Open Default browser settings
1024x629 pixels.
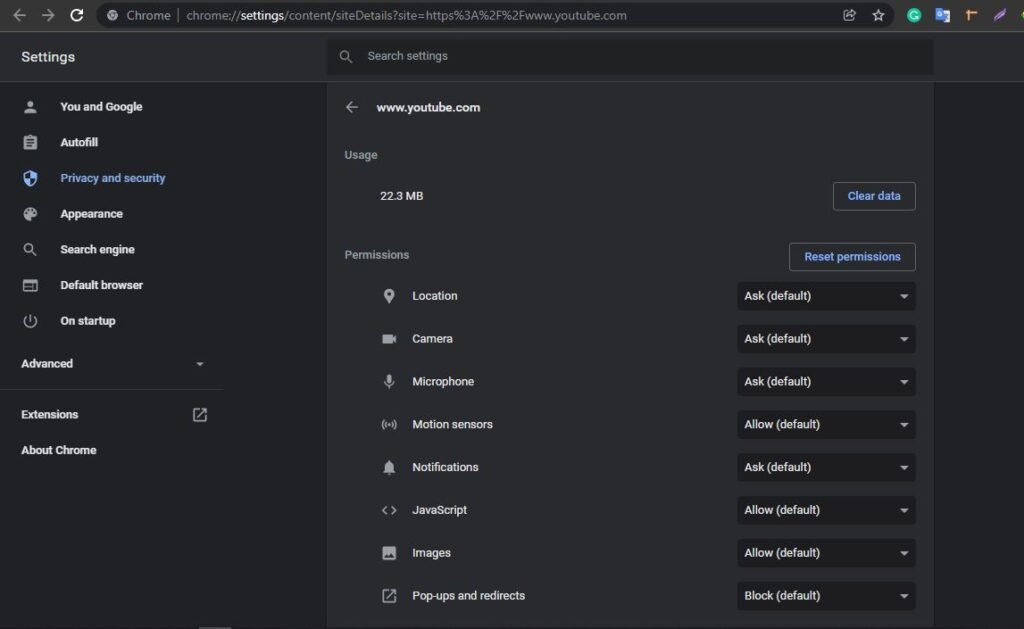click(x=101, y=285)
